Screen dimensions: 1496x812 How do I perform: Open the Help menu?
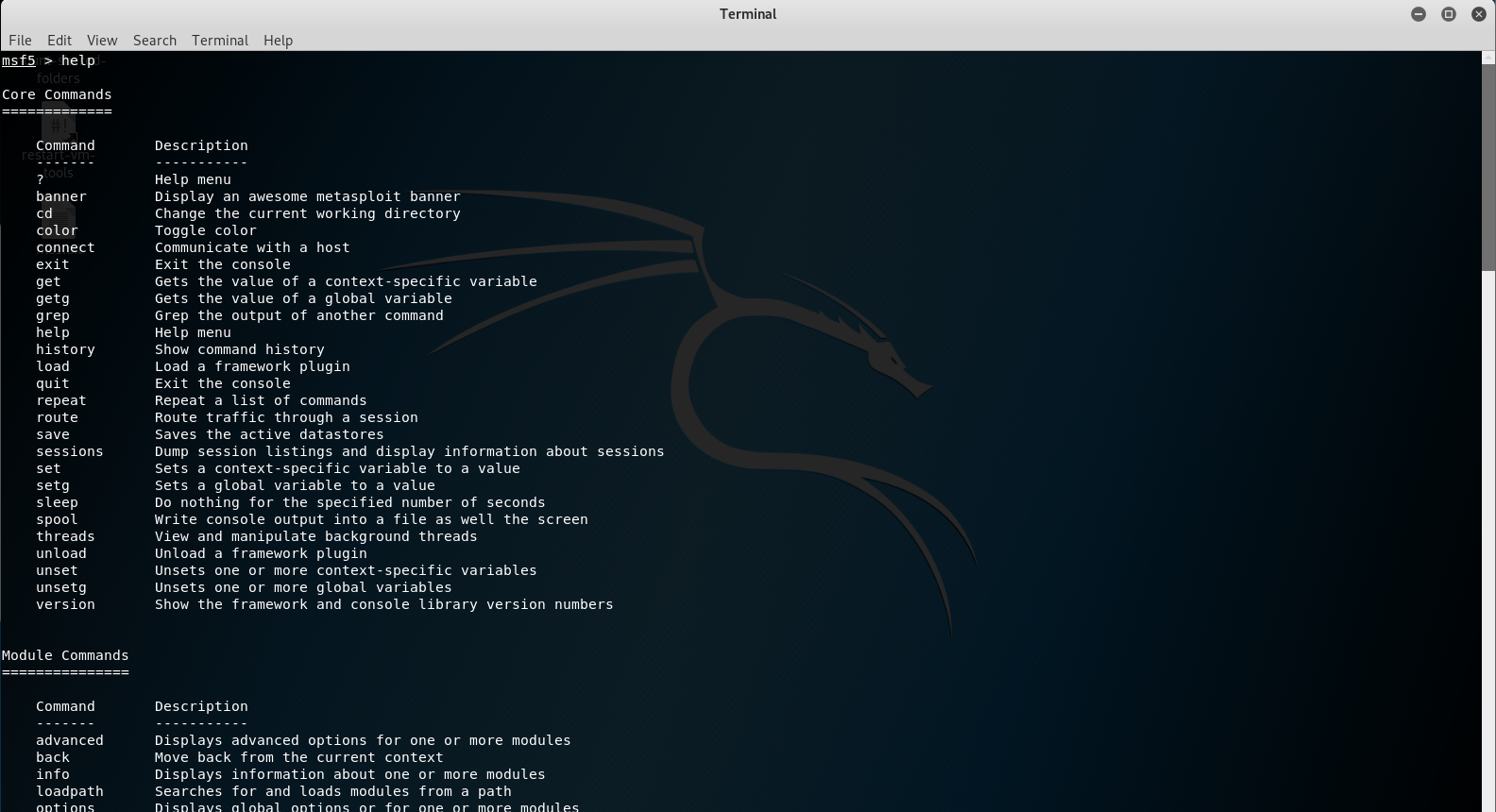click(278, 40)
